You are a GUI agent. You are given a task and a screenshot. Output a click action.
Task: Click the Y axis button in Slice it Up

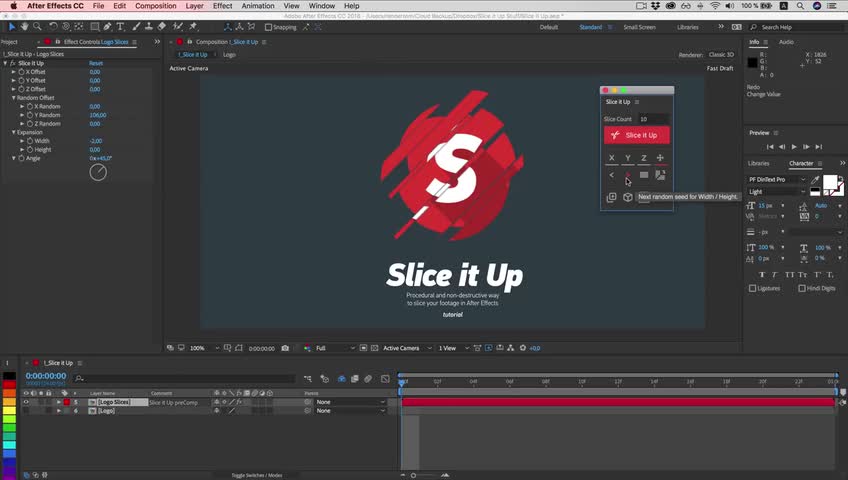click(628, 158)
